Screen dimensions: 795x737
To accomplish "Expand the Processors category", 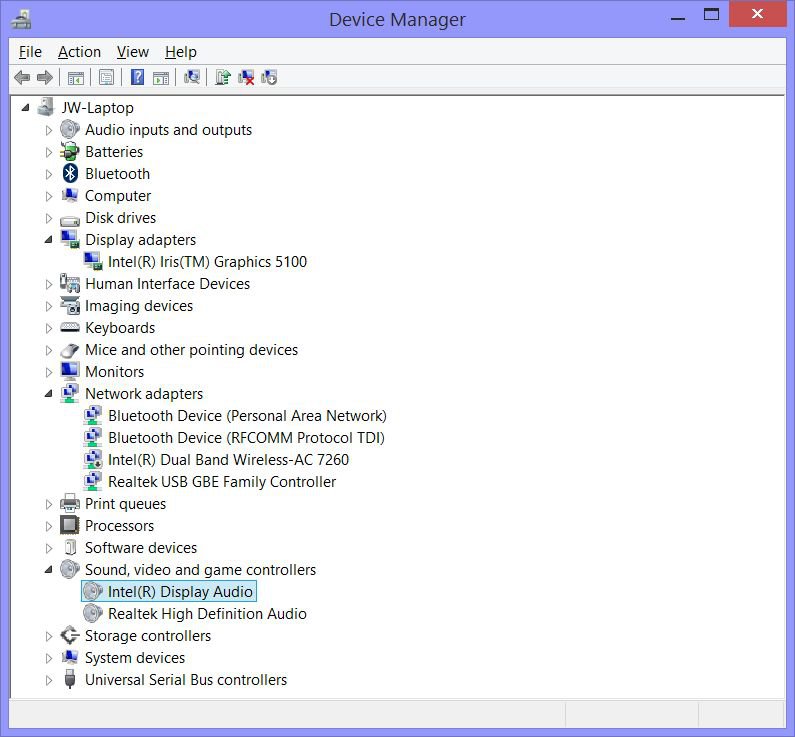I will [x=48, y=526].
